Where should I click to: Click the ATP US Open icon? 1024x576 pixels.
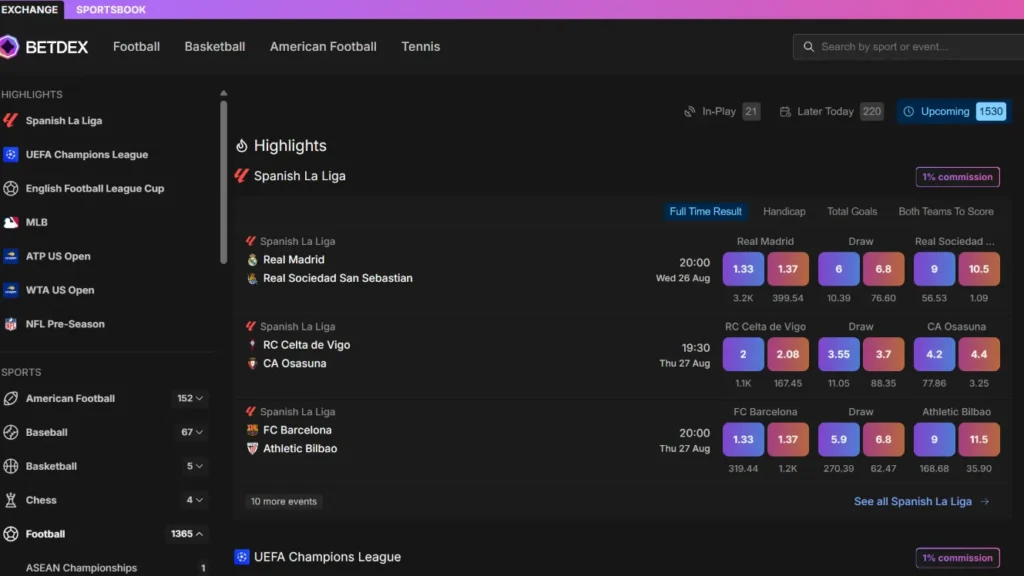click(10, 256)
